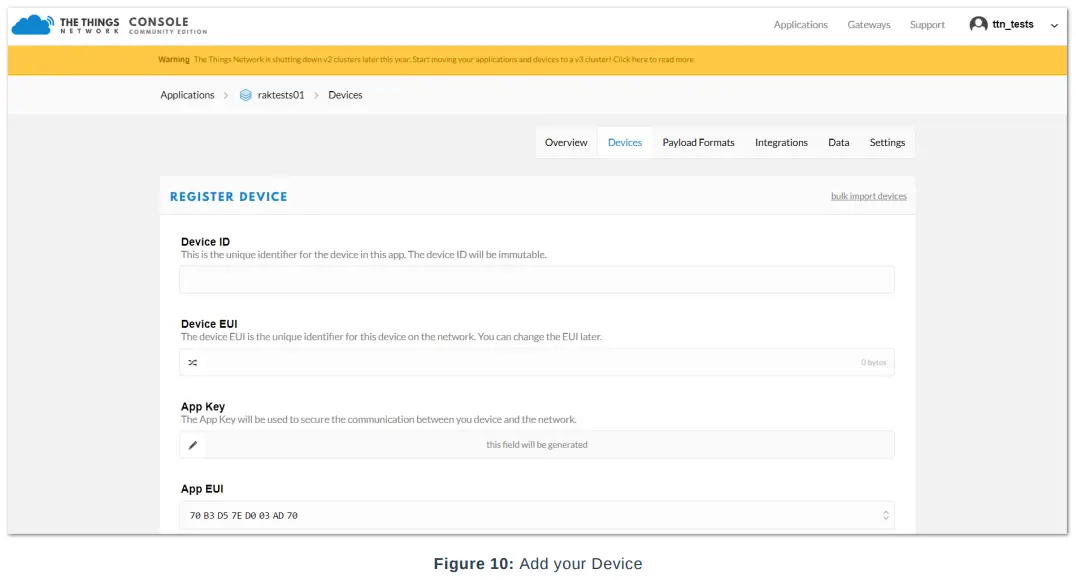The height and width of the screenshot is (580, 1076).
Task: Select the Integrations tab
Action: pos(781,142)
